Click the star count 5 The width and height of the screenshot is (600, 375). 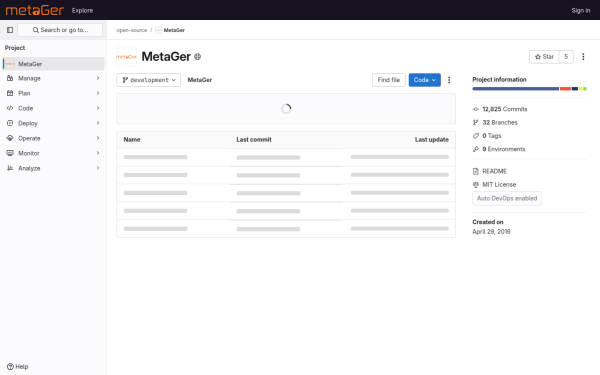click(566, 57)
